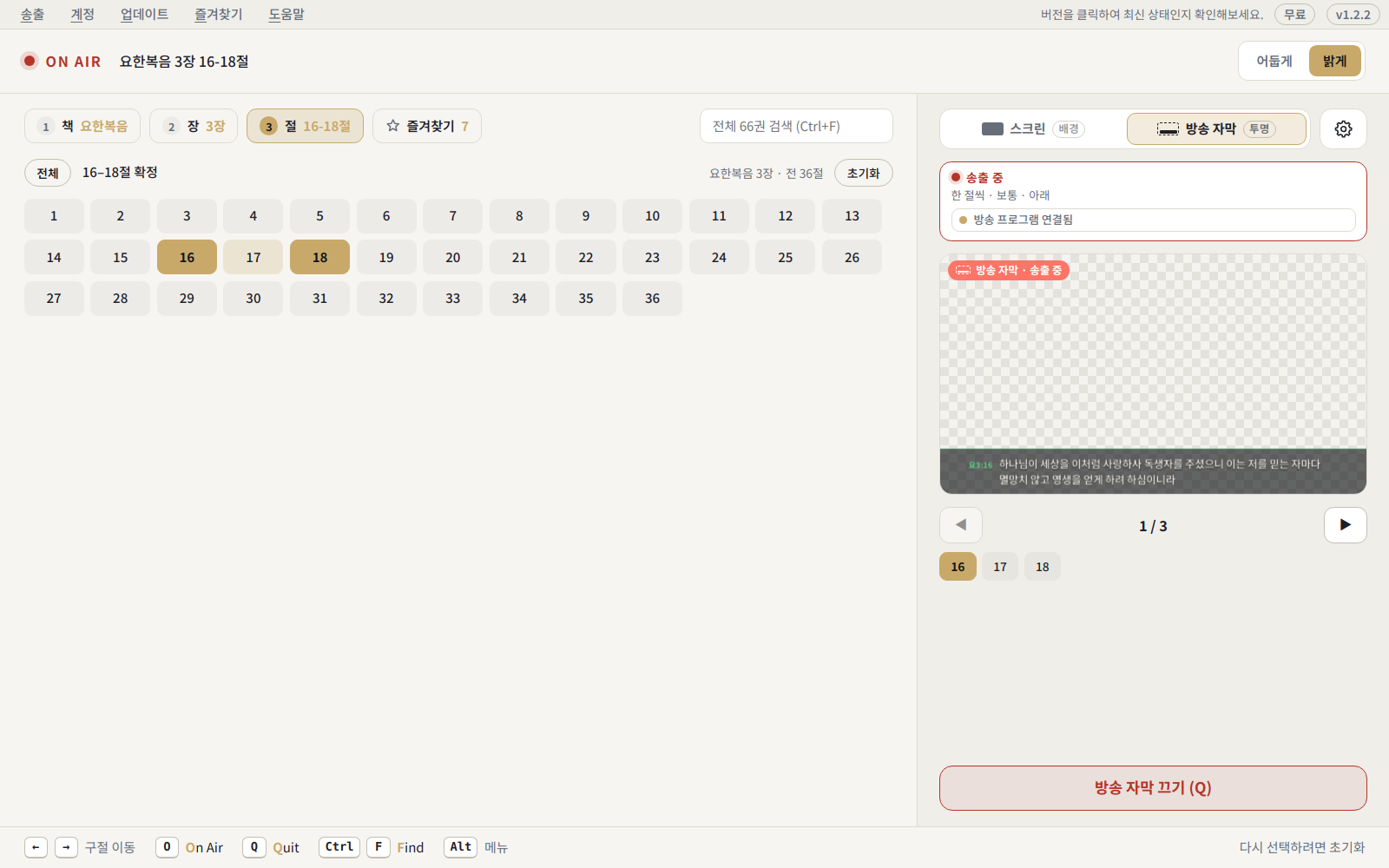The image size is (1389, 868).
Task: Select verse 27 in verse grid
Action: click(54, 298)
